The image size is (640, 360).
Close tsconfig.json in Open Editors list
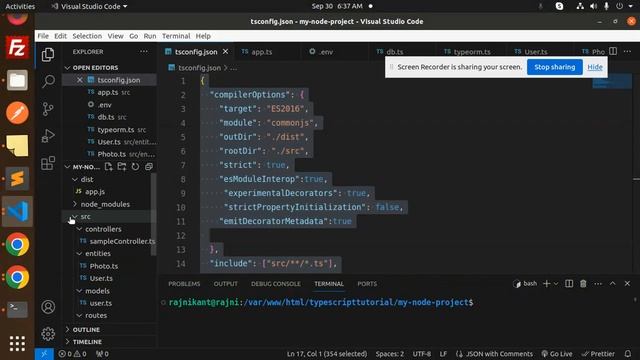[80, 80]
